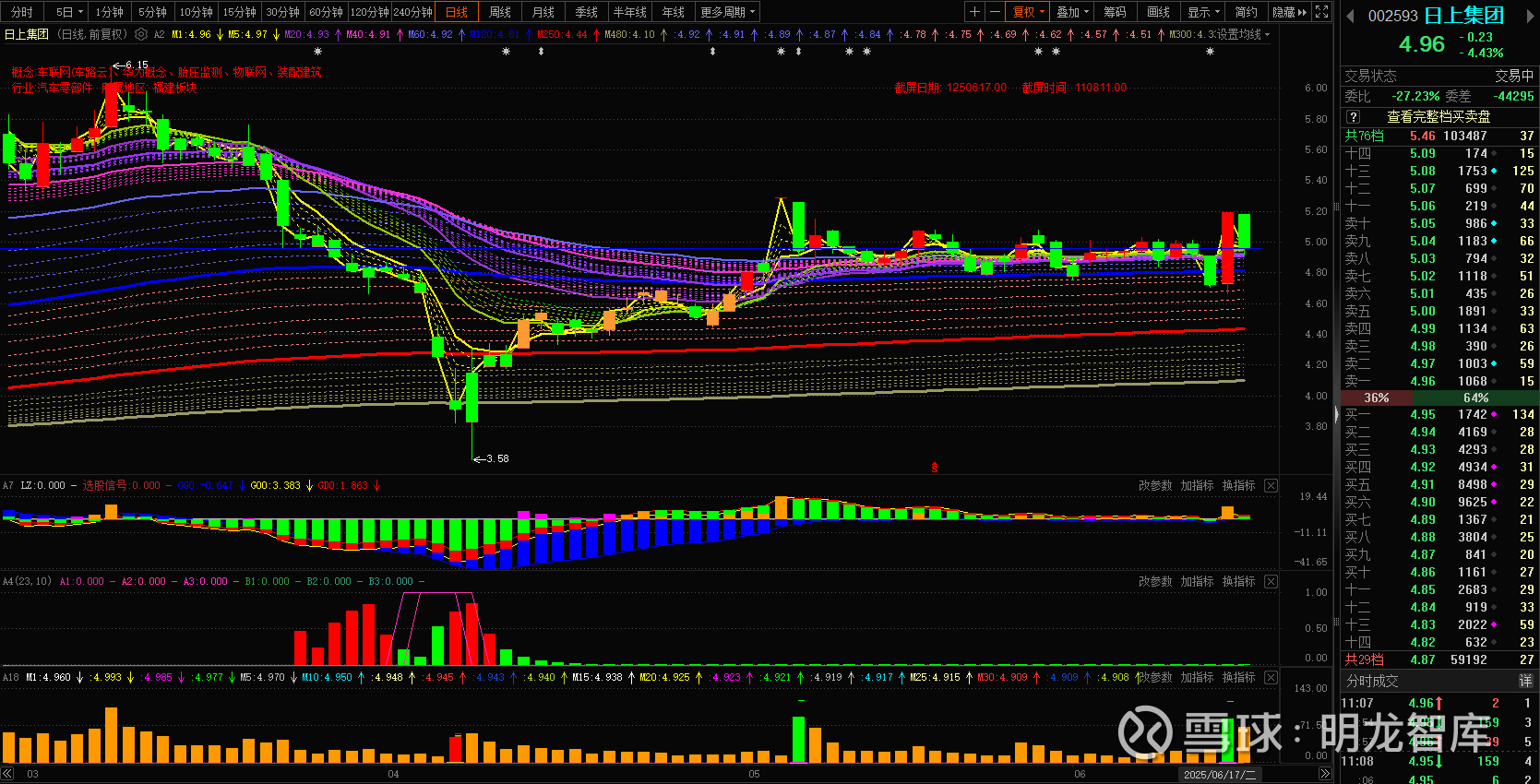This screenshot has height=784, width=1540.
Task: Select the 15分钟 period tab
Action: click(x=239, y=12)
